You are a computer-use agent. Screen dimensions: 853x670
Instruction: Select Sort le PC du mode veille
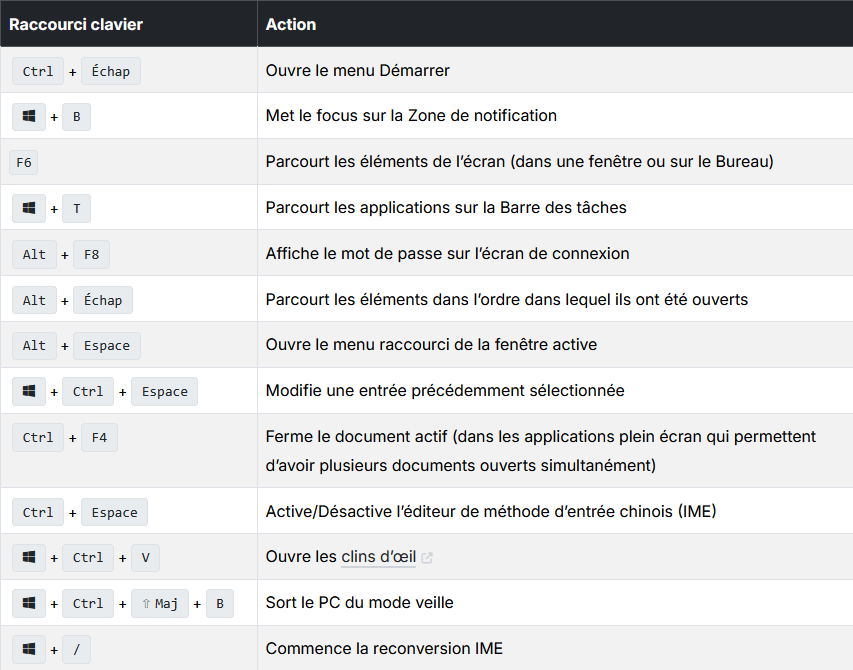click(360, 603)
